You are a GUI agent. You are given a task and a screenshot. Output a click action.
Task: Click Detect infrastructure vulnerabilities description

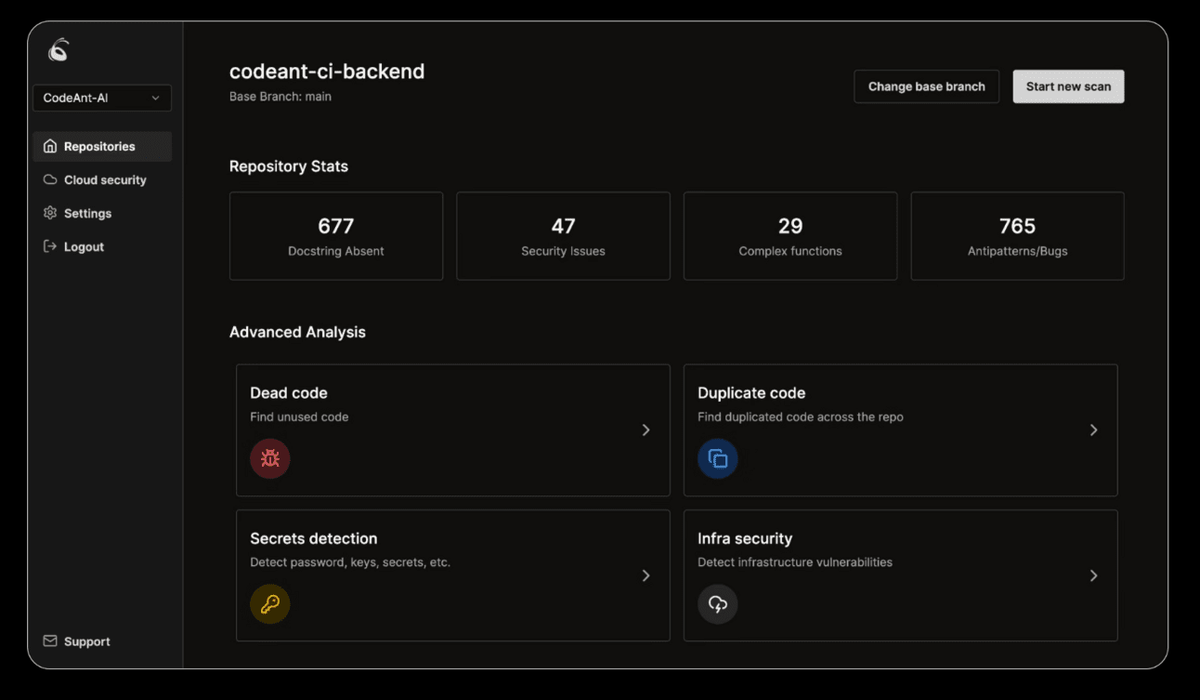tap(795, 562)
